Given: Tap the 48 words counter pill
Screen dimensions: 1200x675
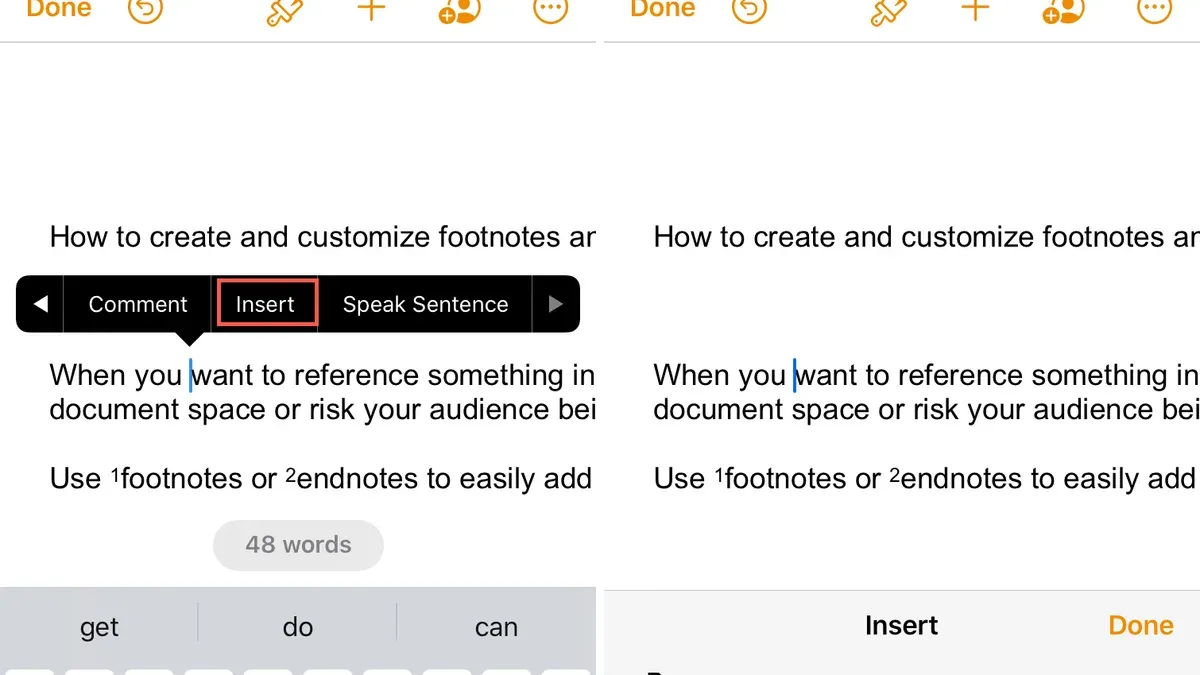Looking at the screenshot, I should click(298, 545).
